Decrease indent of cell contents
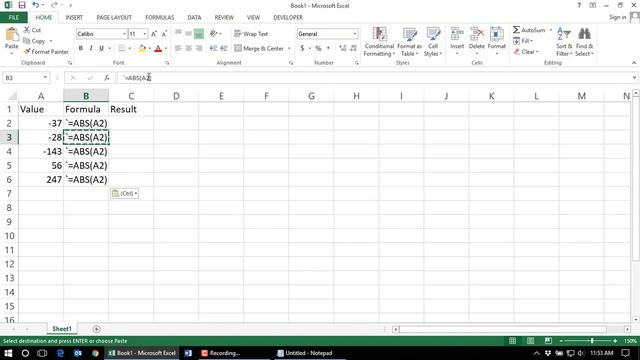The height and width of the screenshot is (360, 640). [213, 48]
